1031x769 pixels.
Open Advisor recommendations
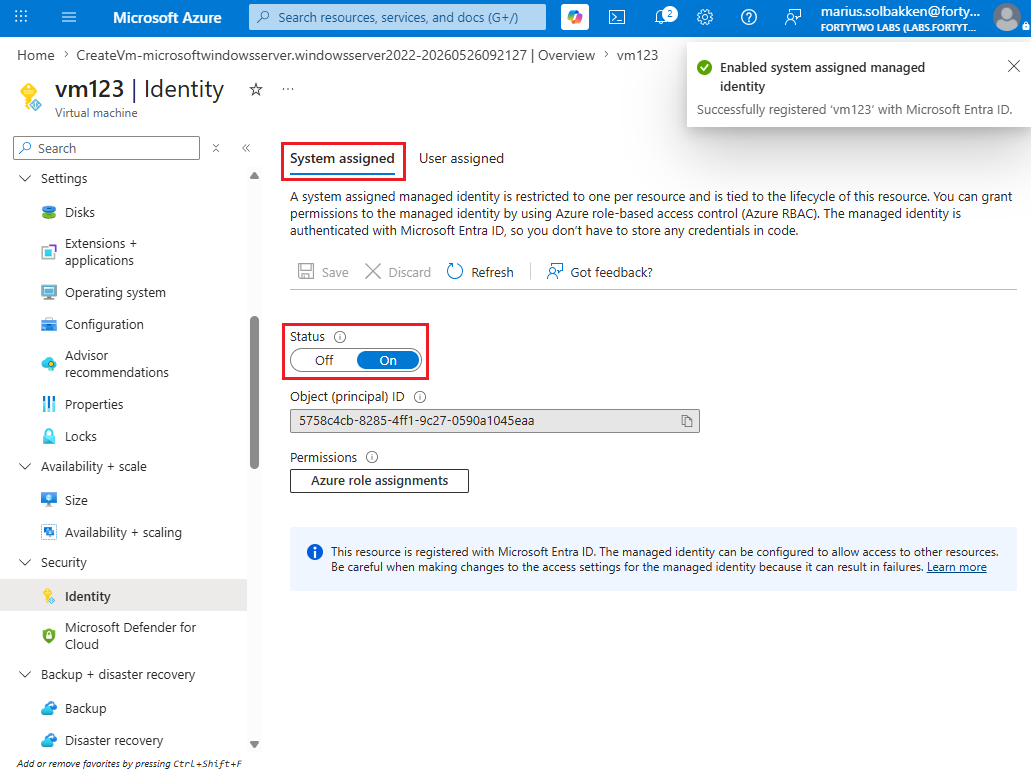click(116, 363)
